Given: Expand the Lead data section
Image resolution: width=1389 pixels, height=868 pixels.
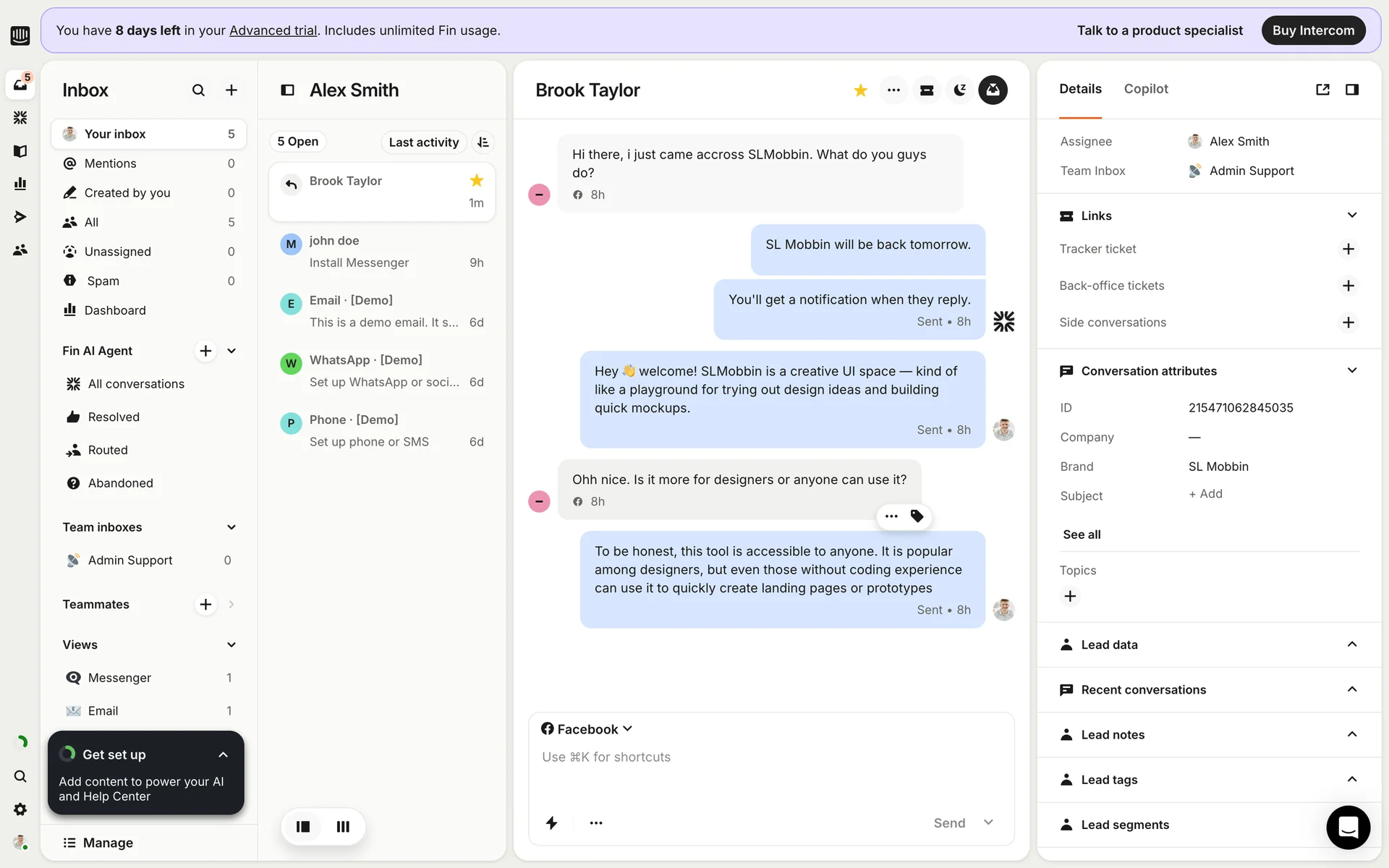Looking at the screenshot, I should click(1351, 644).
